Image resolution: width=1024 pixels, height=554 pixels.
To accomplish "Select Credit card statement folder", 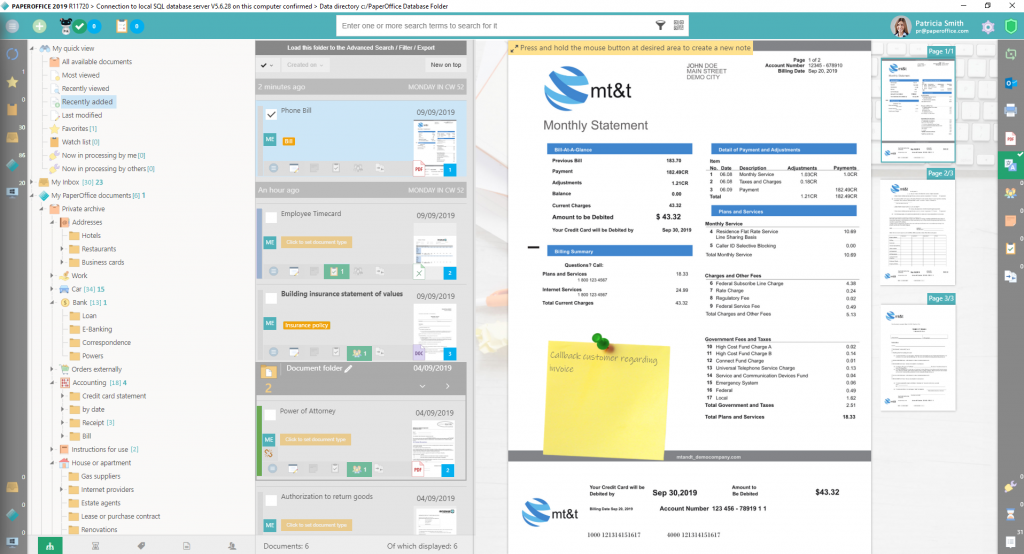I will [114, 396].
